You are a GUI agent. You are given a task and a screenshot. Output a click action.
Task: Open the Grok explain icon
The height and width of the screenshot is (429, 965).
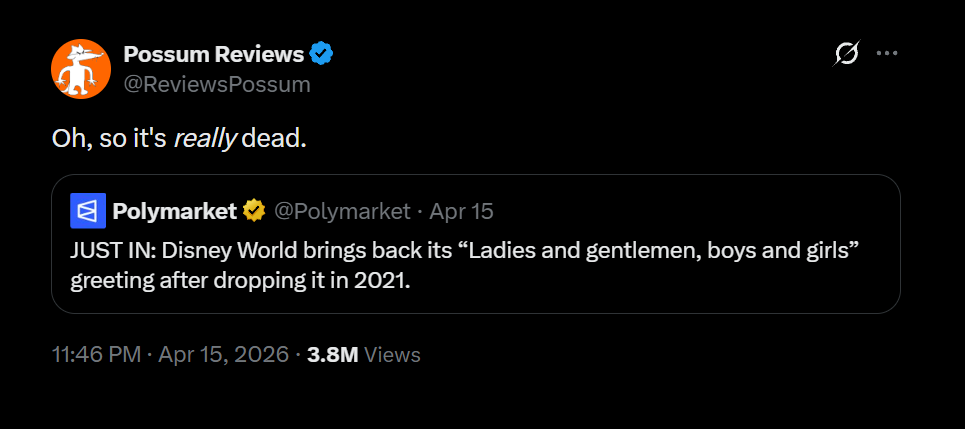click(x=846, y=55)
